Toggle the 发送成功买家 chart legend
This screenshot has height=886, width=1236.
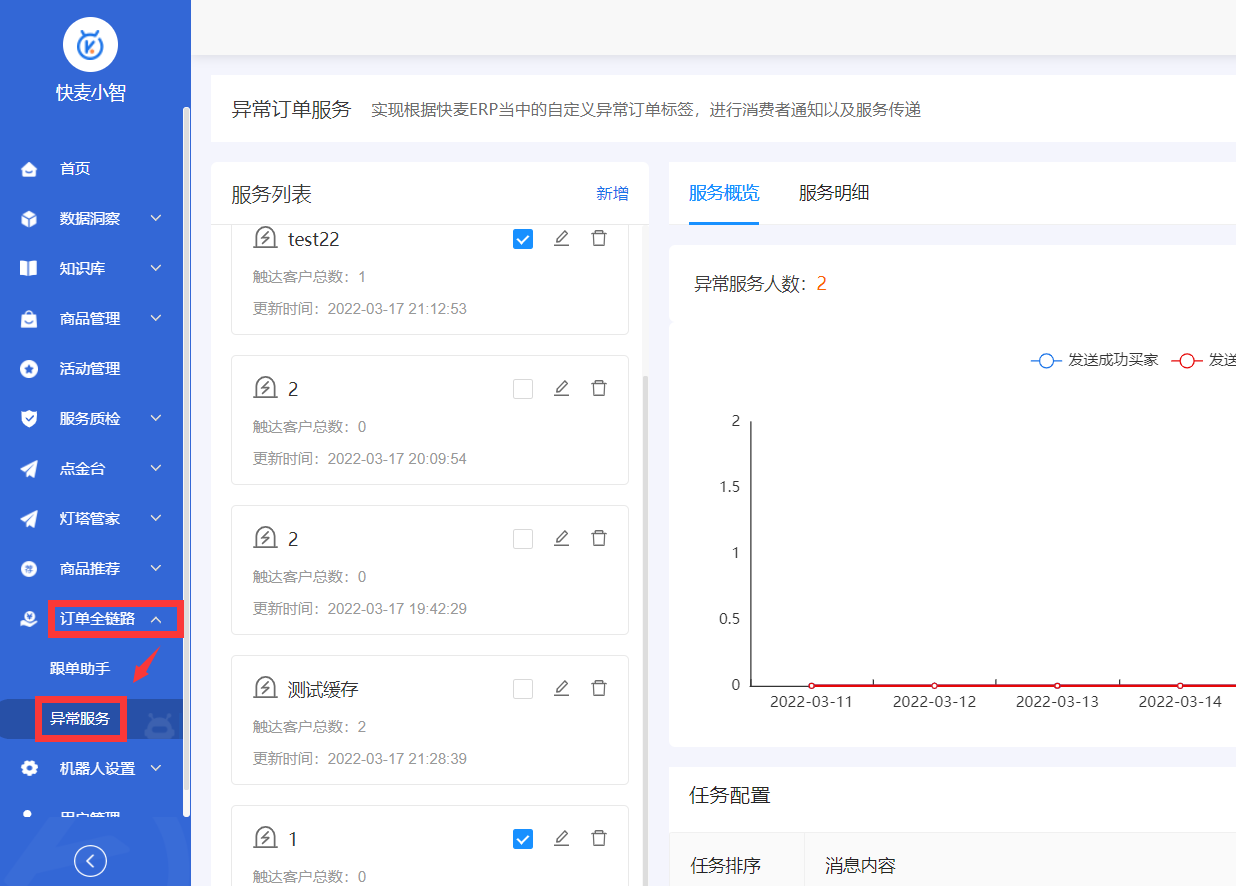point(1094,360)
